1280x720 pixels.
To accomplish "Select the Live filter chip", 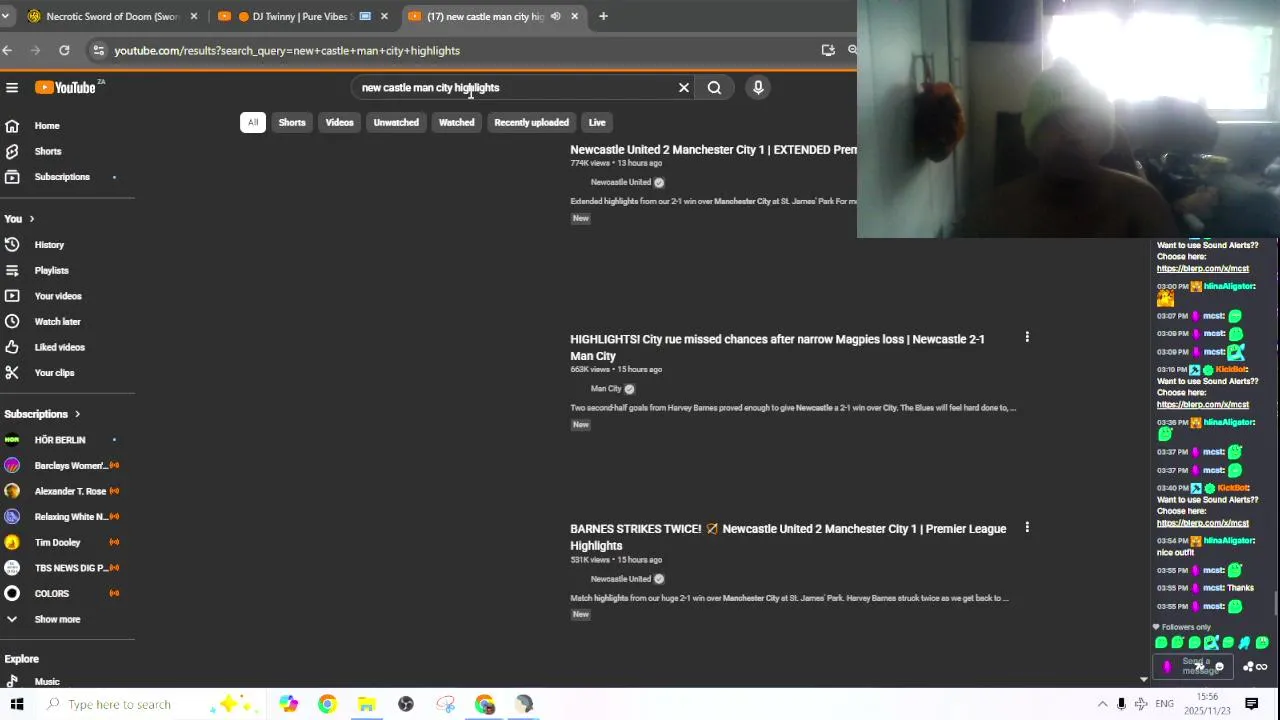I will pos(597,123).
